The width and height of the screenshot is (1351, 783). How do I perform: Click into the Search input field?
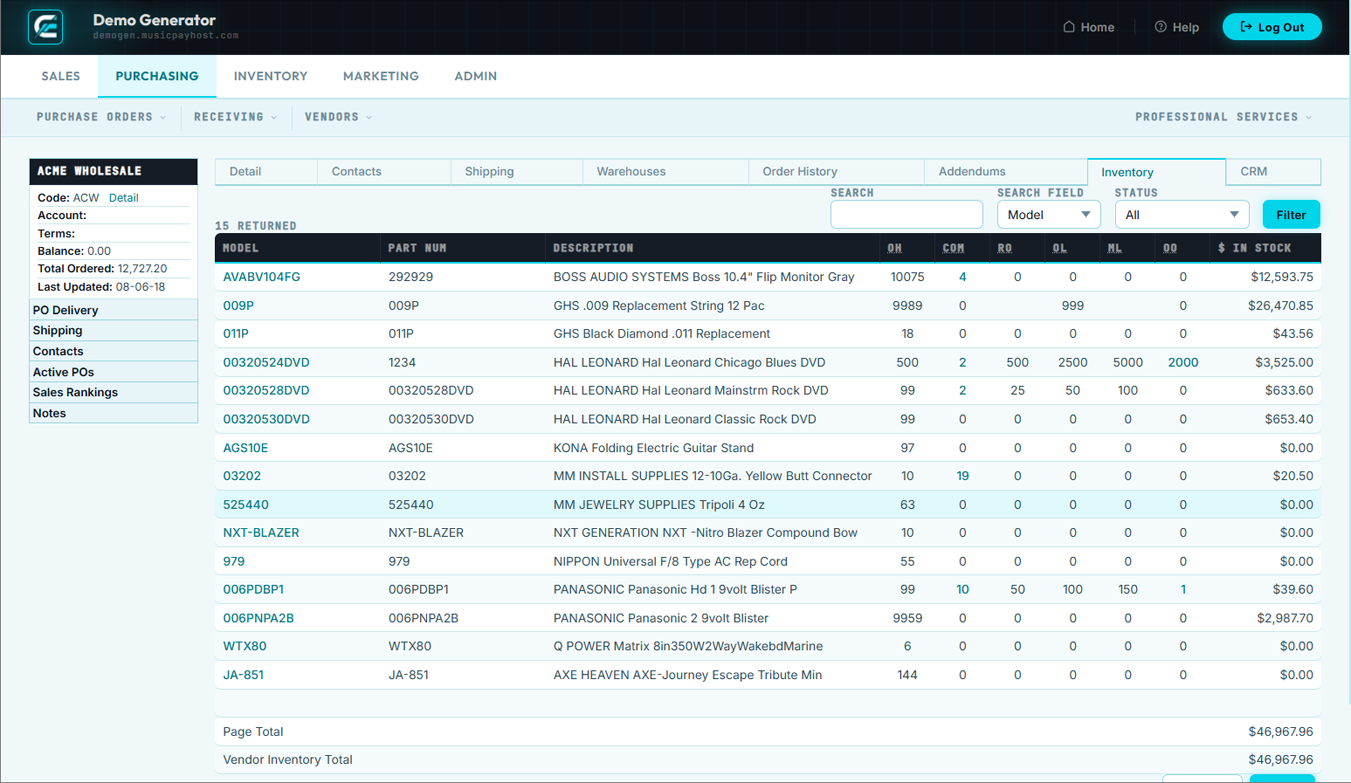tap(907, 215)
